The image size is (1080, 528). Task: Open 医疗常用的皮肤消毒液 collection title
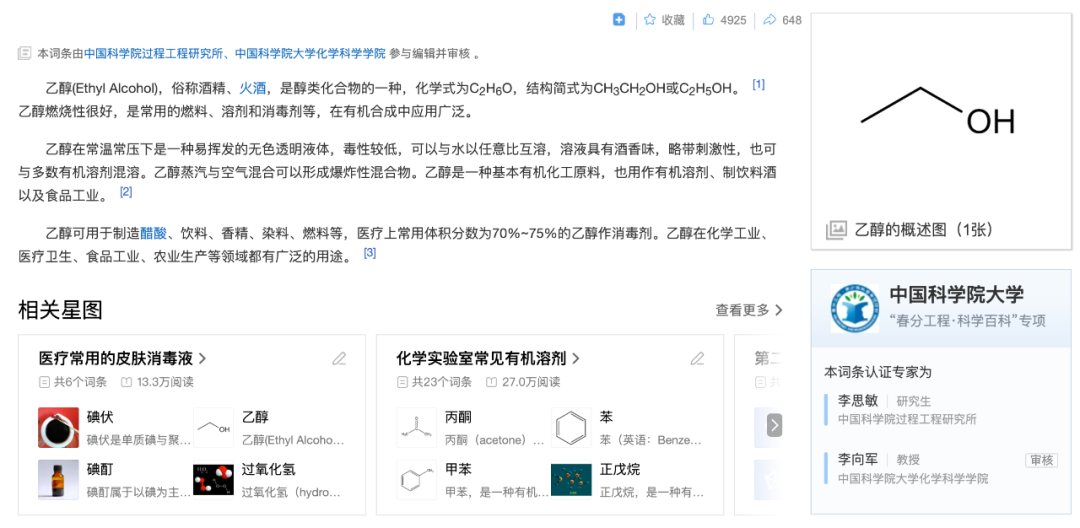pyautogui.click(x=123, y=359)
